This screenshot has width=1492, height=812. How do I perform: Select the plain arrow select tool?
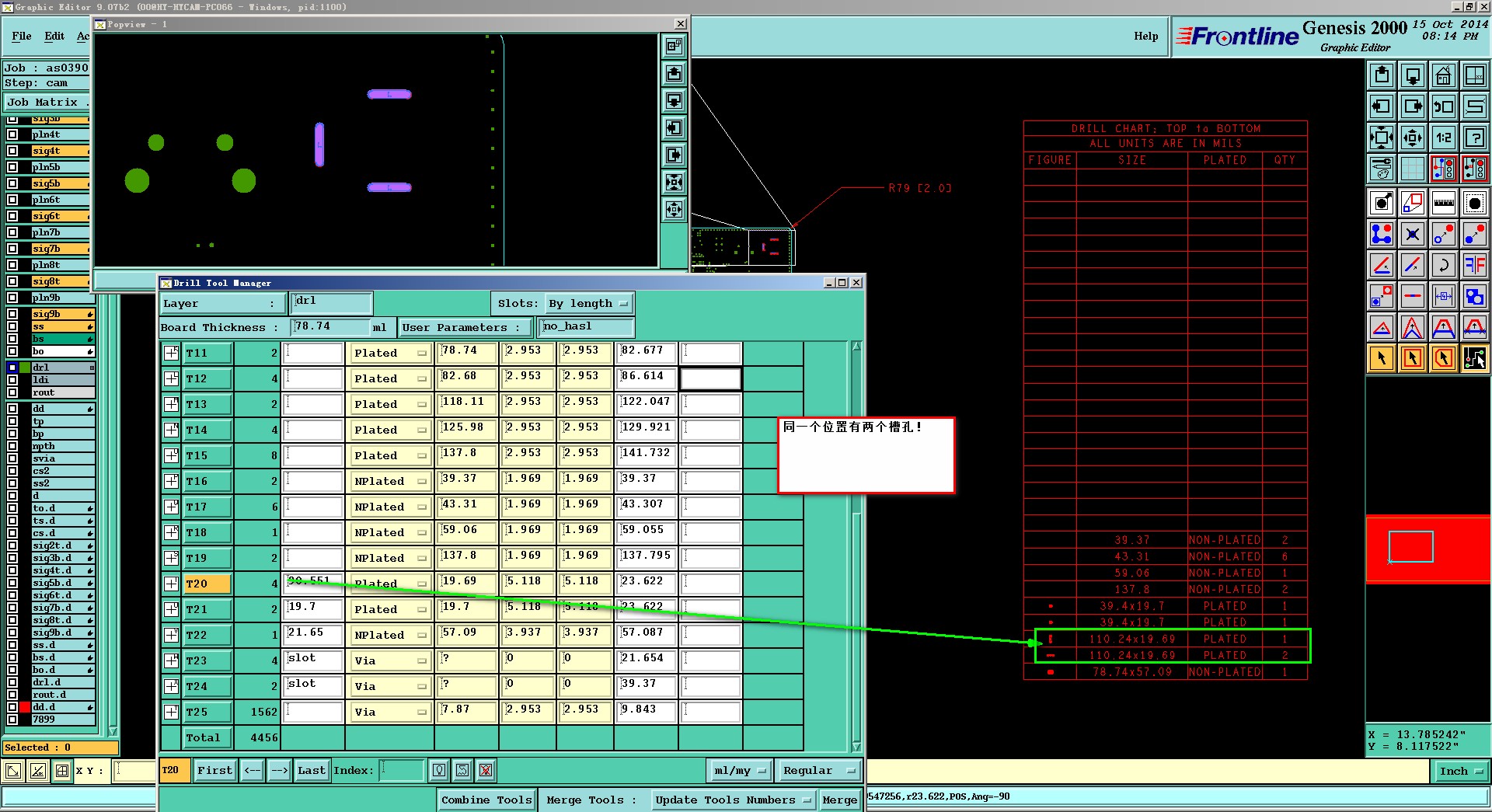click(1382, 358)
